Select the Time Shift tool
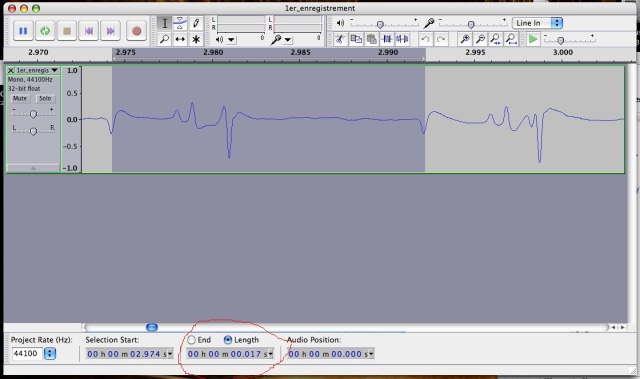This screenshot has width=640, height=379. click(x=180, y=39)
